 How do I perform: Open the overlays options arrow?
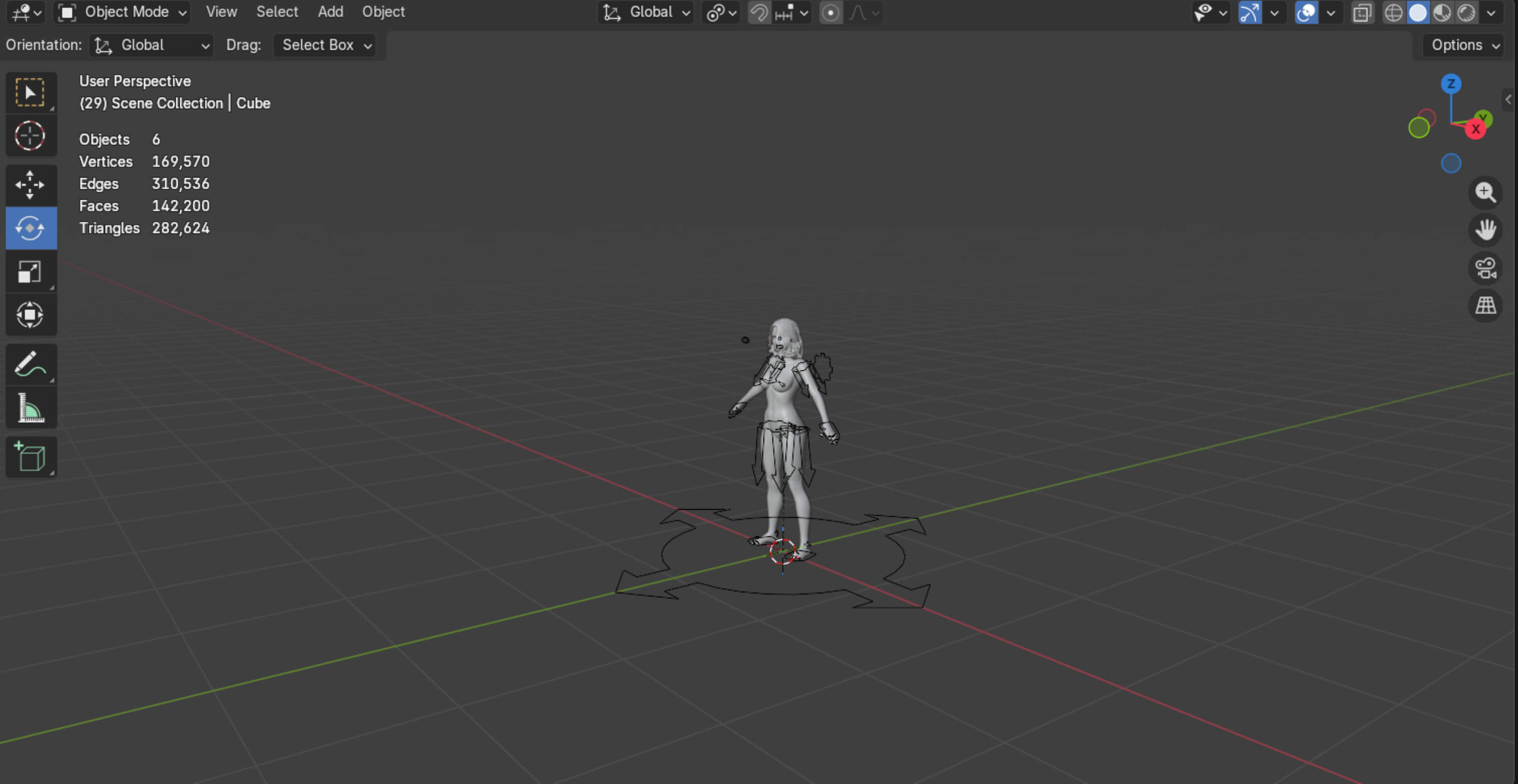(1331, 12)
